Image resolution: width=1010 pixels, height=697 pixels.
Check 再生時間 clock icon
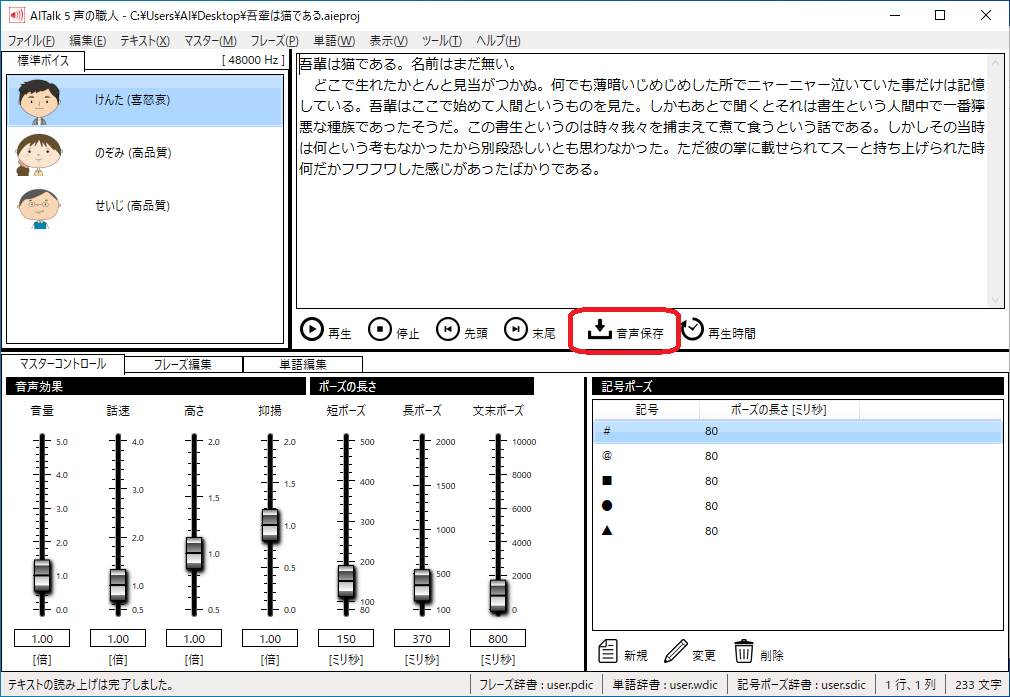(x=692, y=329)
